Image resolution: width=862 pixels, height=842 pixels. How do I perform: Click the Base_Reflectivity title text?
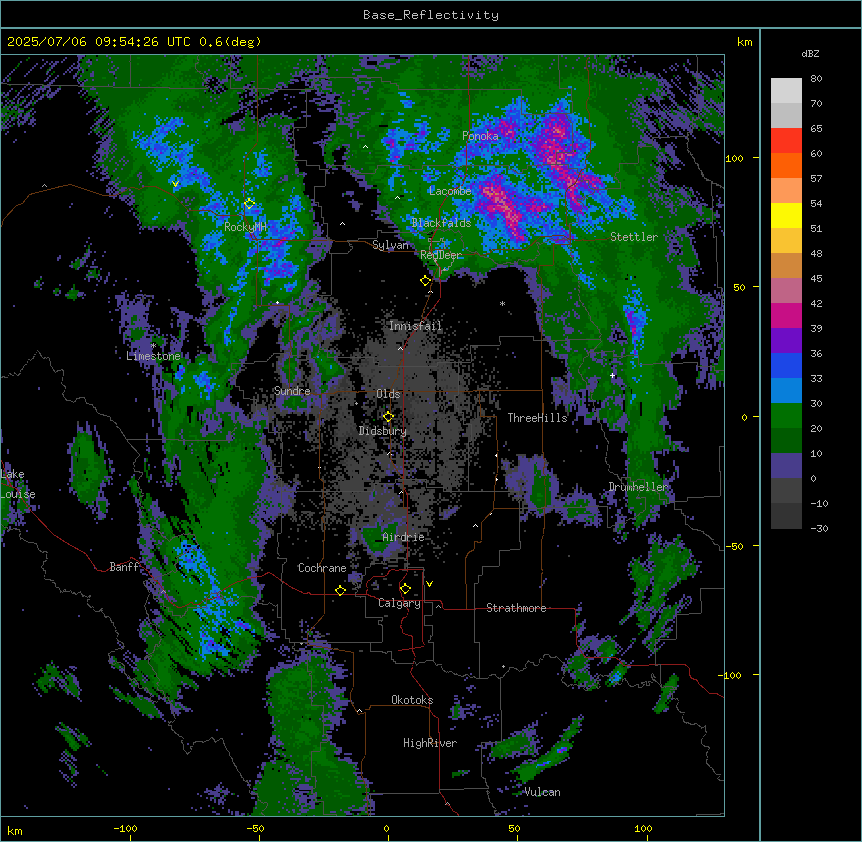431,15
